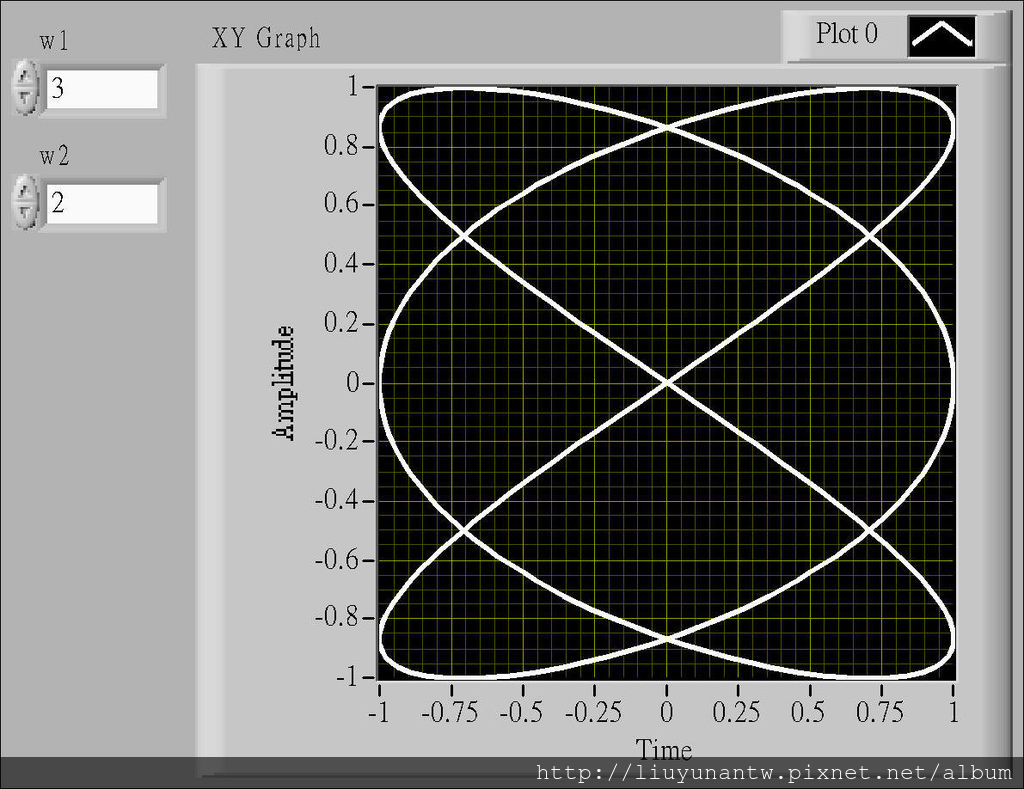Click the w2 control caption
The image size is (1024, 789).
click(54, 156)
